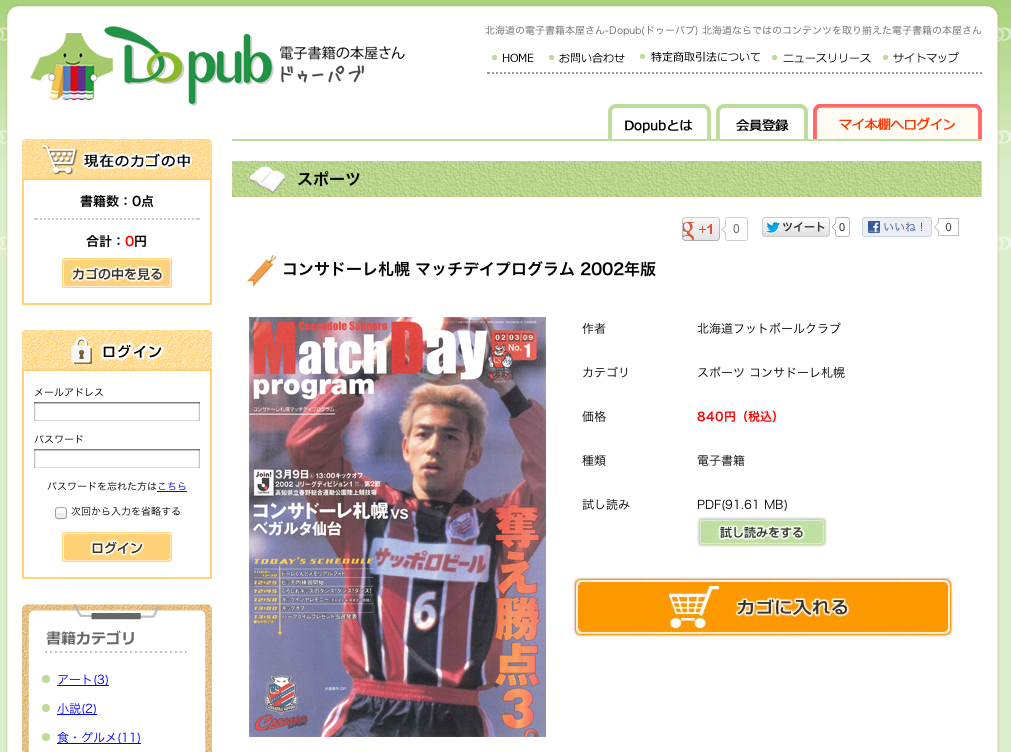Click the padlock icon in ログイン header

click(x=81, y=351)
